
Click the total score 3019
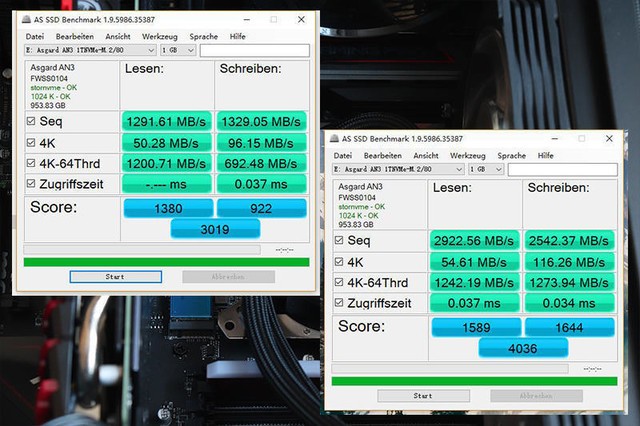215,229
